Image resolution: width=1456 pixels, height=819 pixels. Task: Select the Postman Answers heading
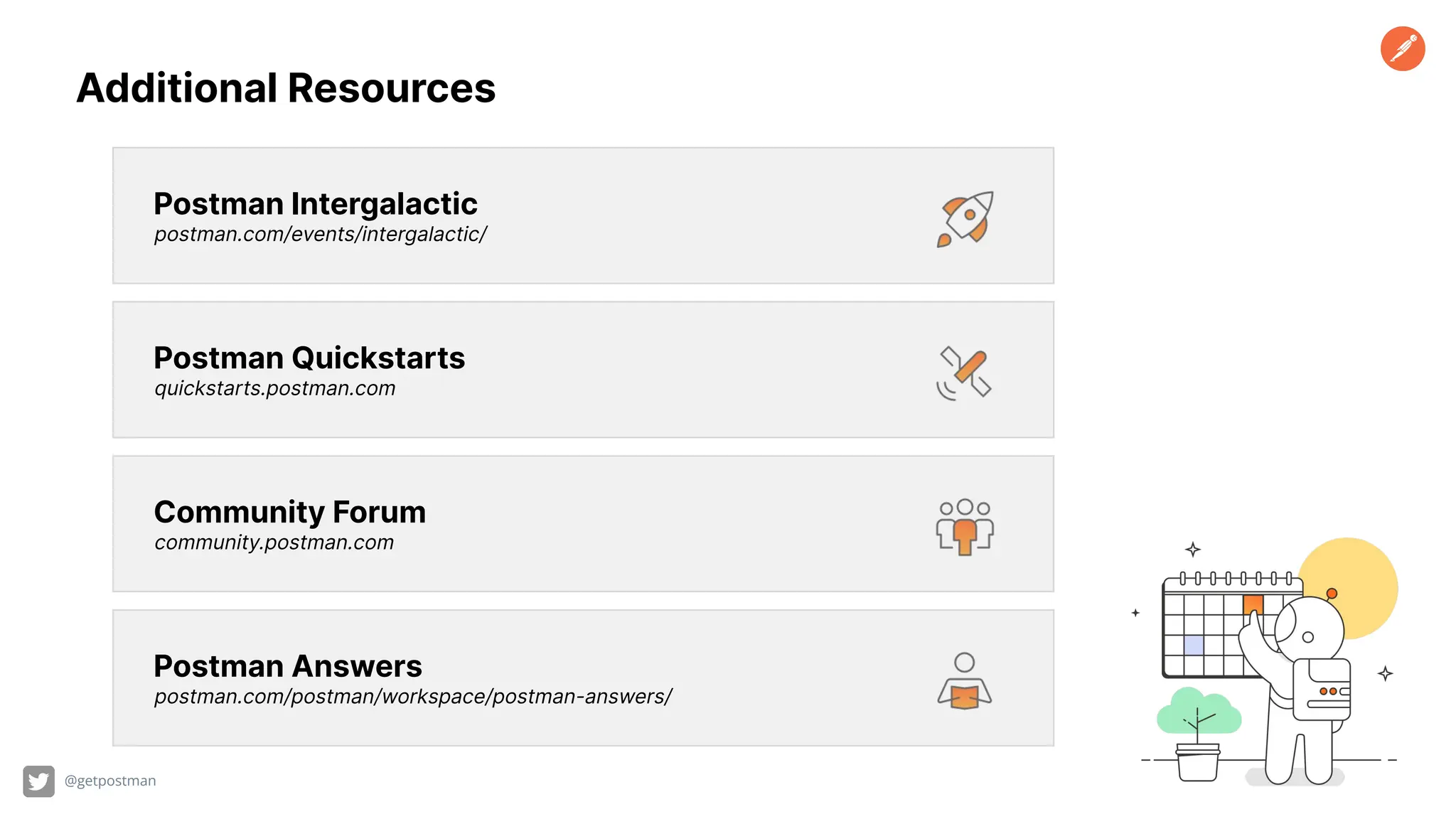pos(288,666)
